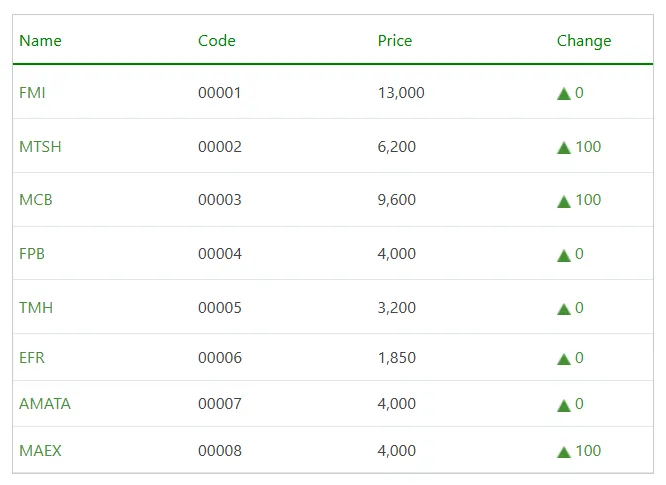This screenshot has height=485, width=666.
Task: Click the 13,000 price cell for FMI
Action: coord(401,93)
